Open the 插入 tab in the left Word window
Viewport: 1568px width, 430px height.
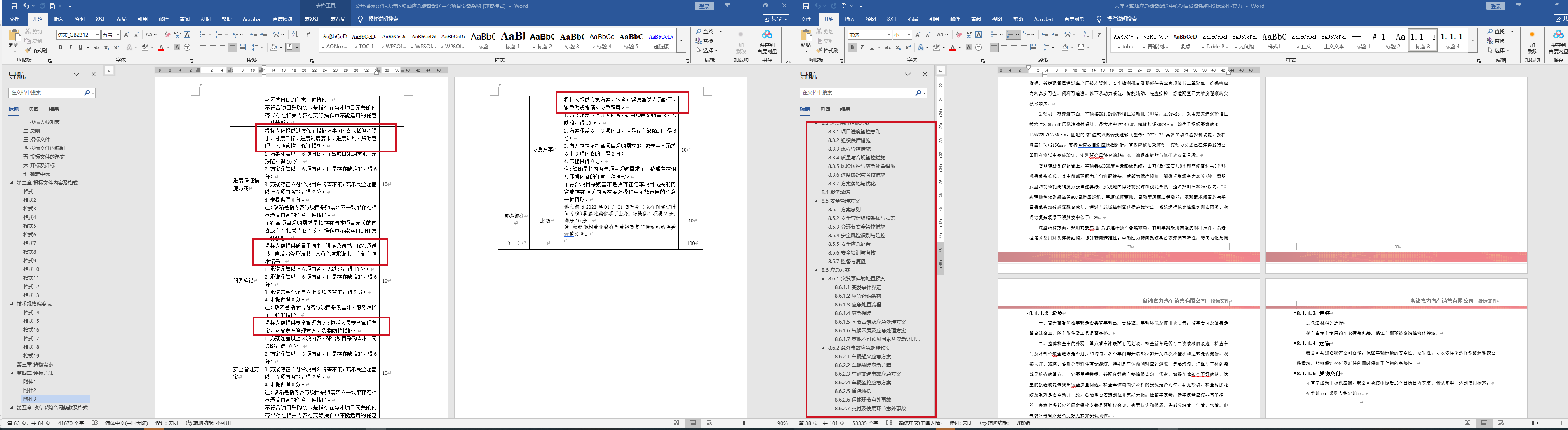59,19
